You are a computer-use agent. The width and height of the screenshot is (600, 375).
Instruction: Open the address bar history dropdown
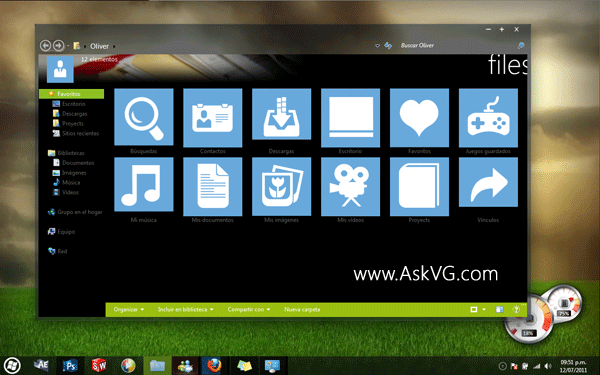click(x=377, y=46)
